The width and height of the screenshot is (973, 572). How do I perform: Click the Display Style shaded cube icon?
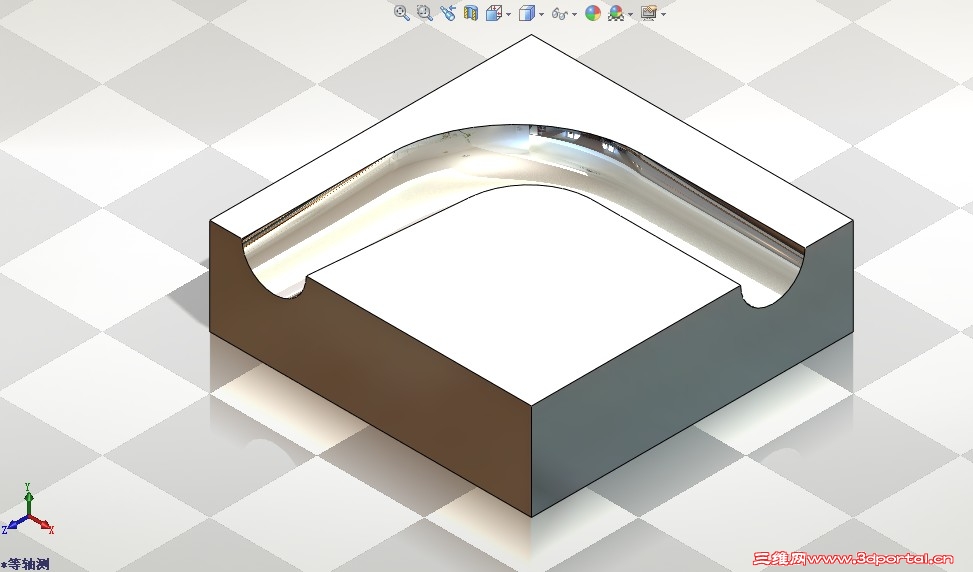click(527, 13)
